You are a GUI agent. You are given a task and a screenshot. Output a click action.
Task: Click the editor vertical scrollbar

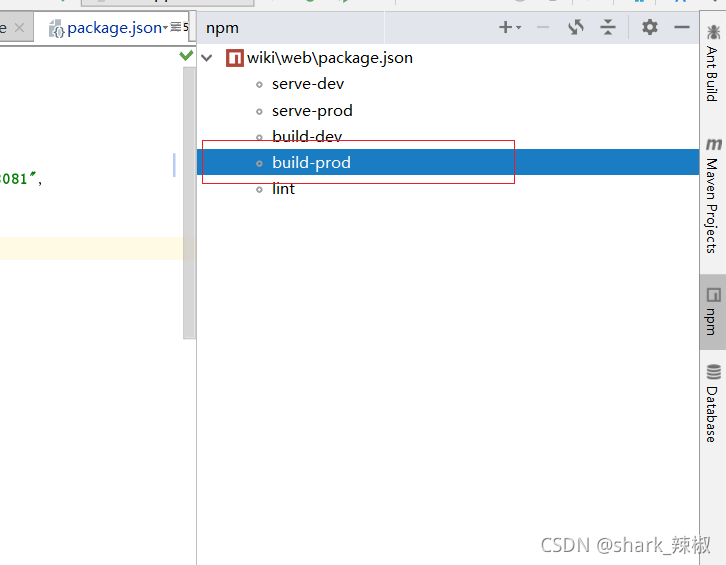(x=189, y=203)
